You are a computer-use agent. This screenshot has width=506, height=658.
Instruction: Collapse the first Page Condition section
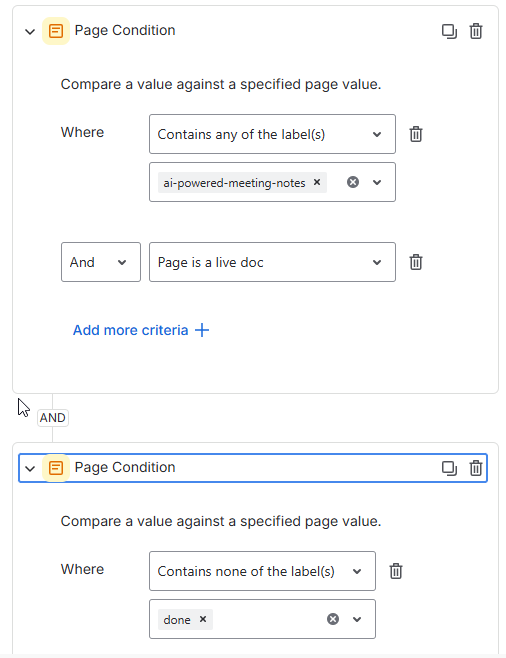30,31
